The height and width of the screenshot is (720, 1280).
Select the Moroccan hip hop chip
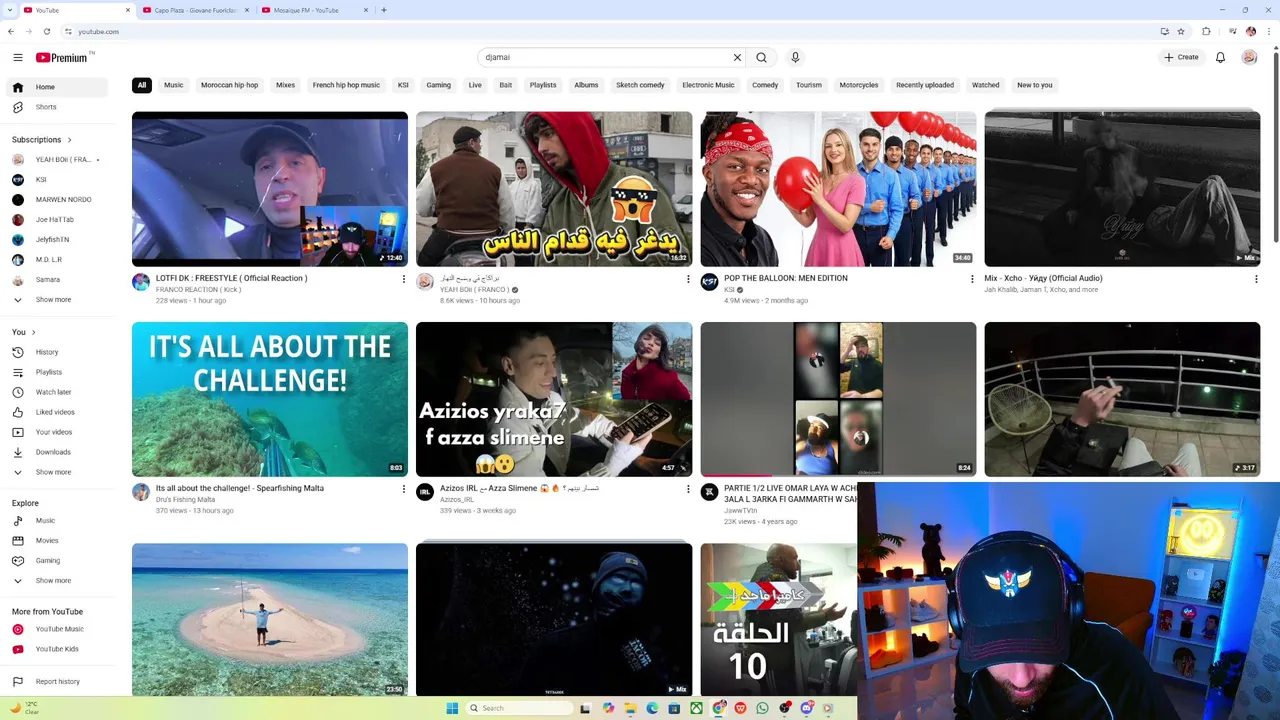click(229, 85)
